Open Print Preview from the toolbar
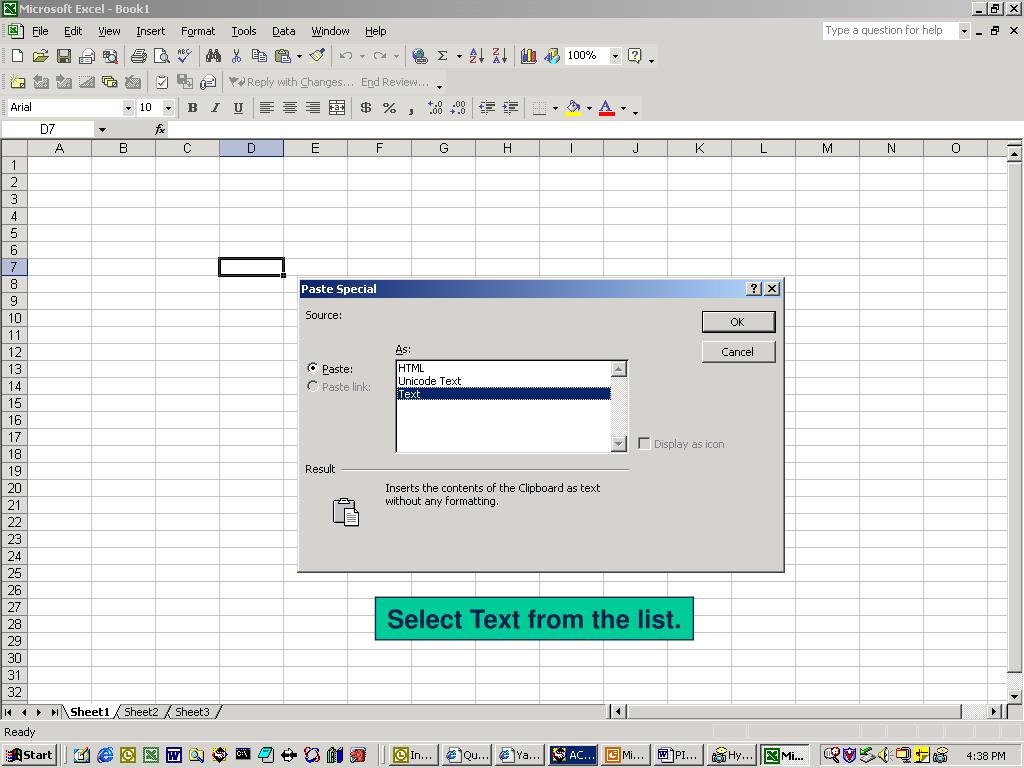1024x768 pixels. click(x=161, y=56)
